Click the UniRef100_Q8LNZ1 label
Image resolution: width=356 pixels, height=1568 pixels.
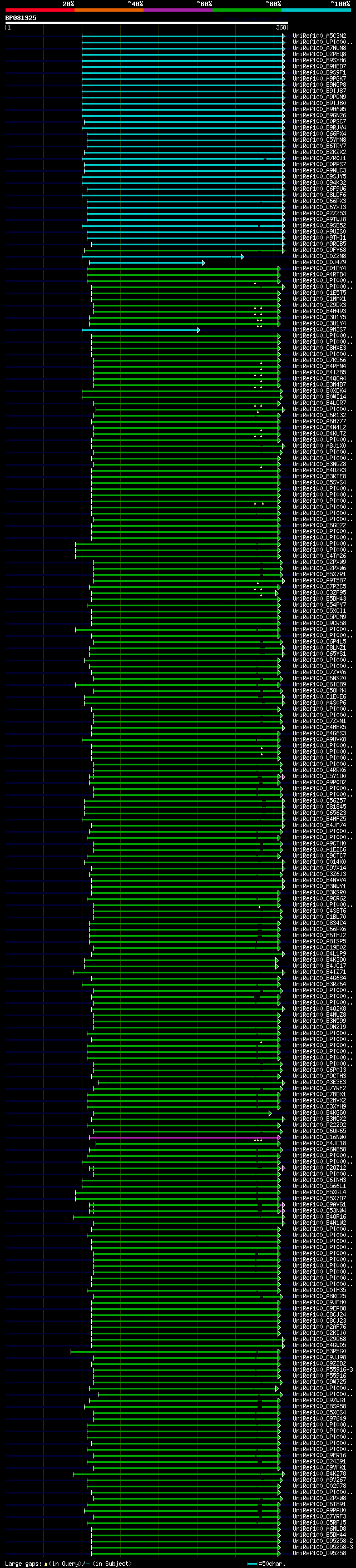pyautogui.click(x=319, y=647)
